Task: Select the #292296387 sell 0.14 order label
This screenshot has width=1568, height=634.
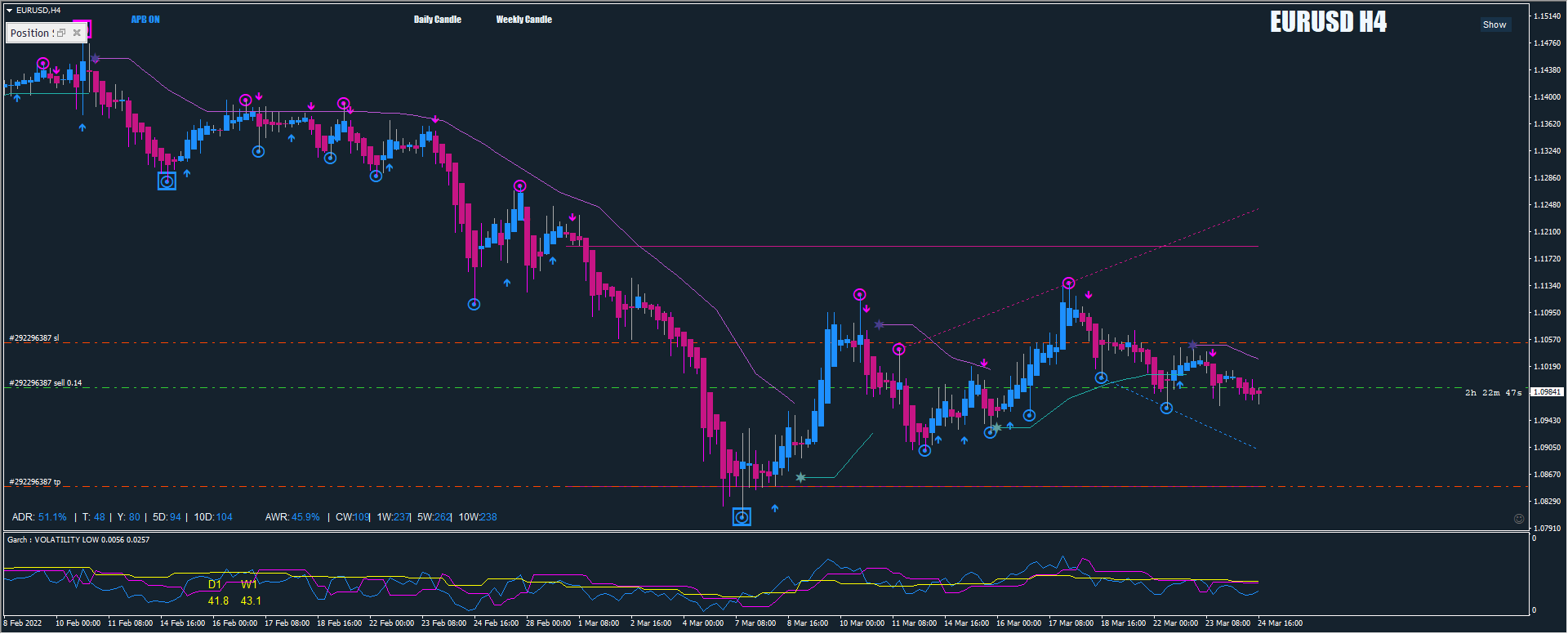Action: 46,383
